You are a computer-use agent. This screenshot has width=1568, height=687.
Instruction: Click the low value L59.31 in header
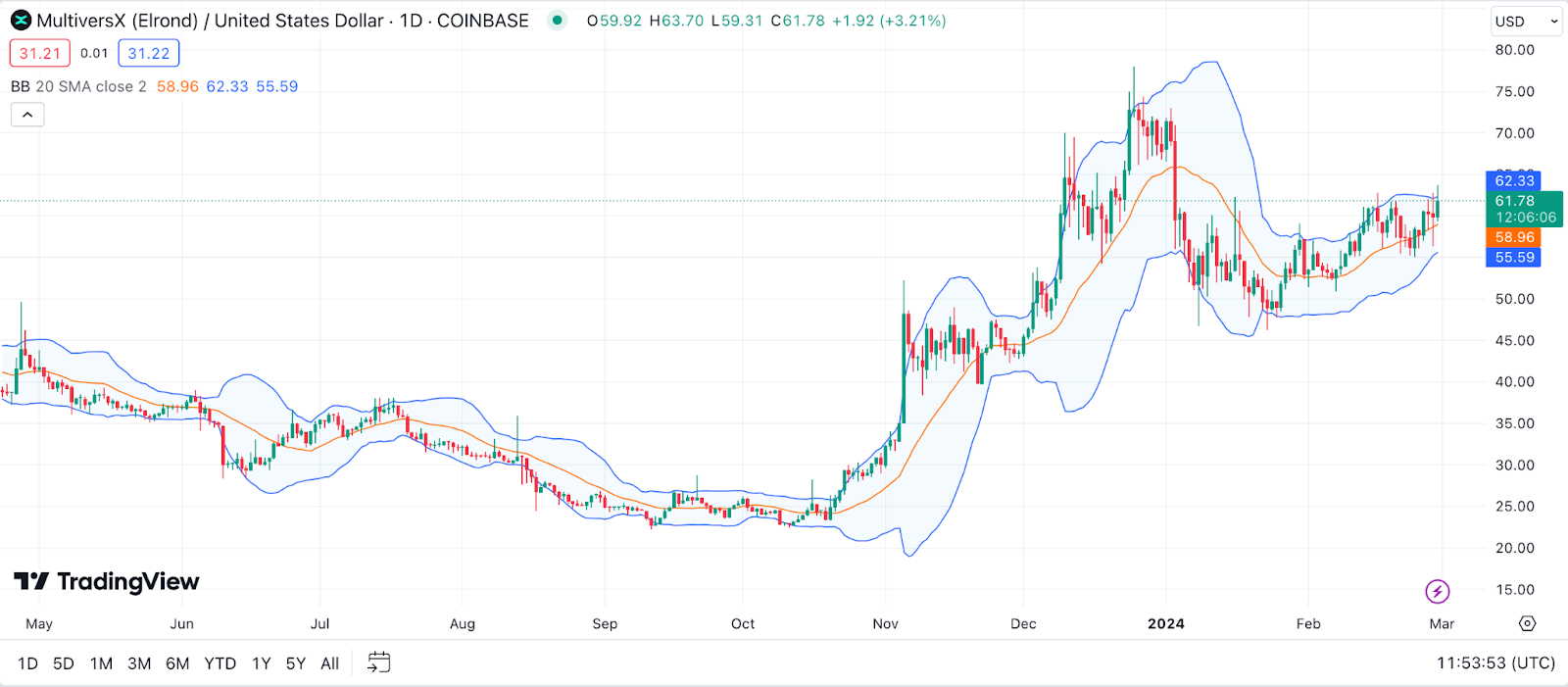coord(737,21)
